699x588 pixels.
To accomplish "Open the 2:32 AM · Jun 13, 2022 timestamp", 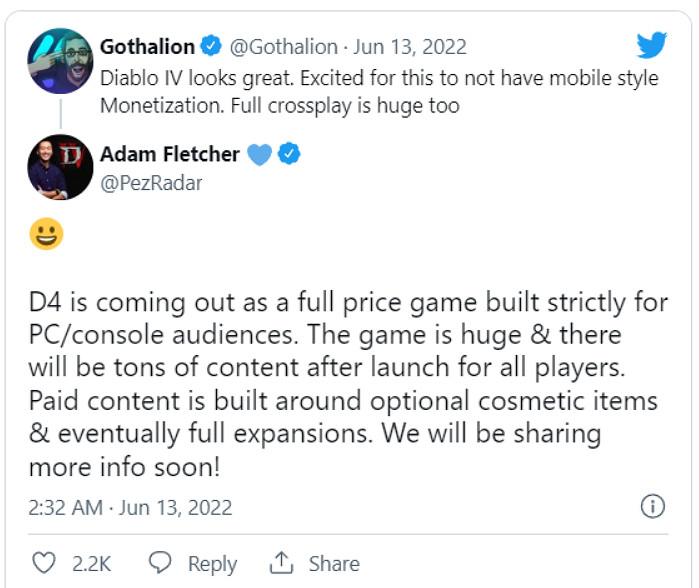I will tap(130, 507).
